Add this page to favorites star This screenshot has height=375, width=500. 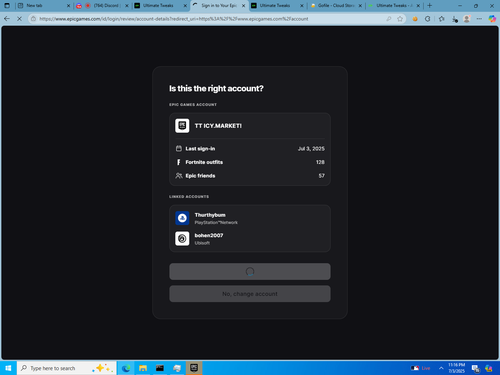(400, 19)
